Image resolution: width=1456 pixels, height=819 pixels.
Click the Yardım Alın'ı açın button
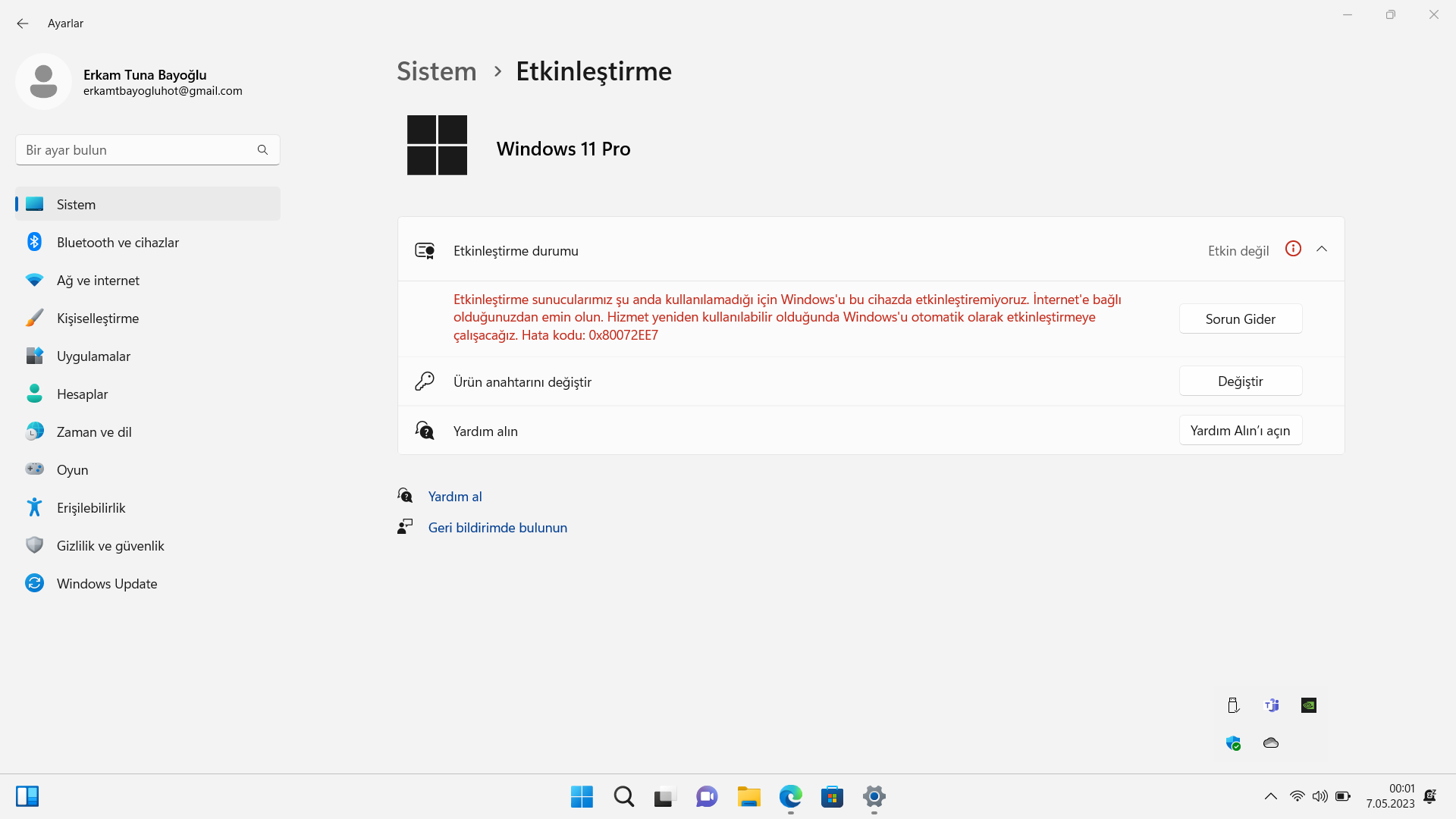coord(1241,430)
